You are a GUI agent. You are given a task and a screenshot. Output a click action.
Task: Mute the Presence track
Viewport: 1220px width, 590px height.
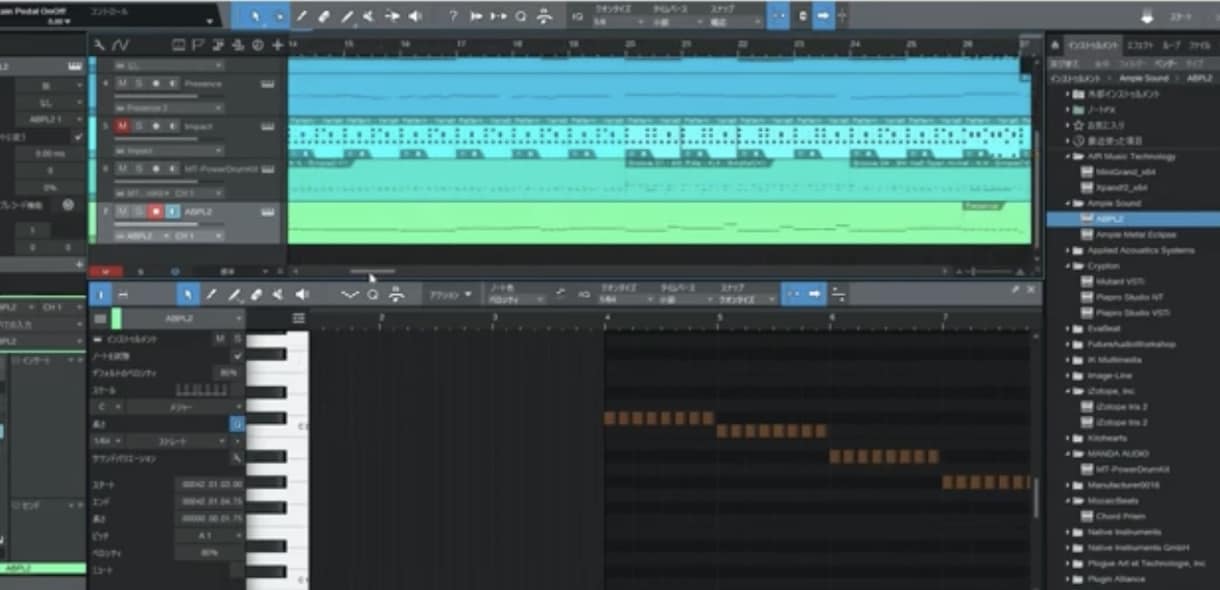coord(122,84)
